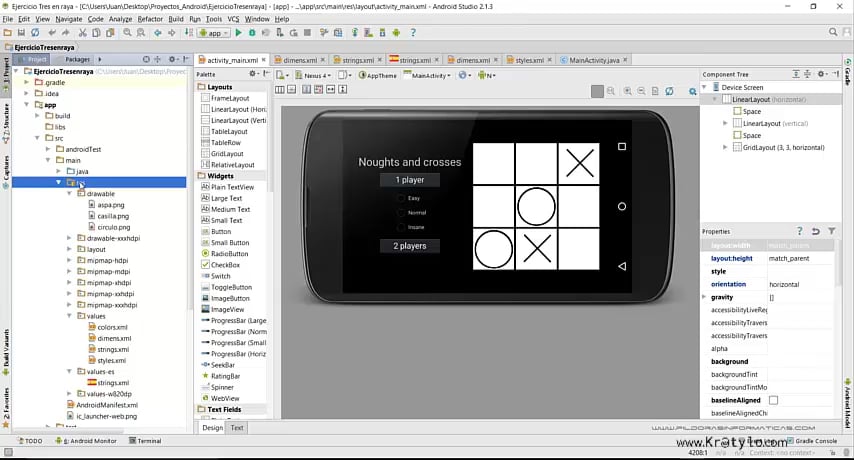
Task: Click the Open folder toolbar icon
Action: coord(8,33)
